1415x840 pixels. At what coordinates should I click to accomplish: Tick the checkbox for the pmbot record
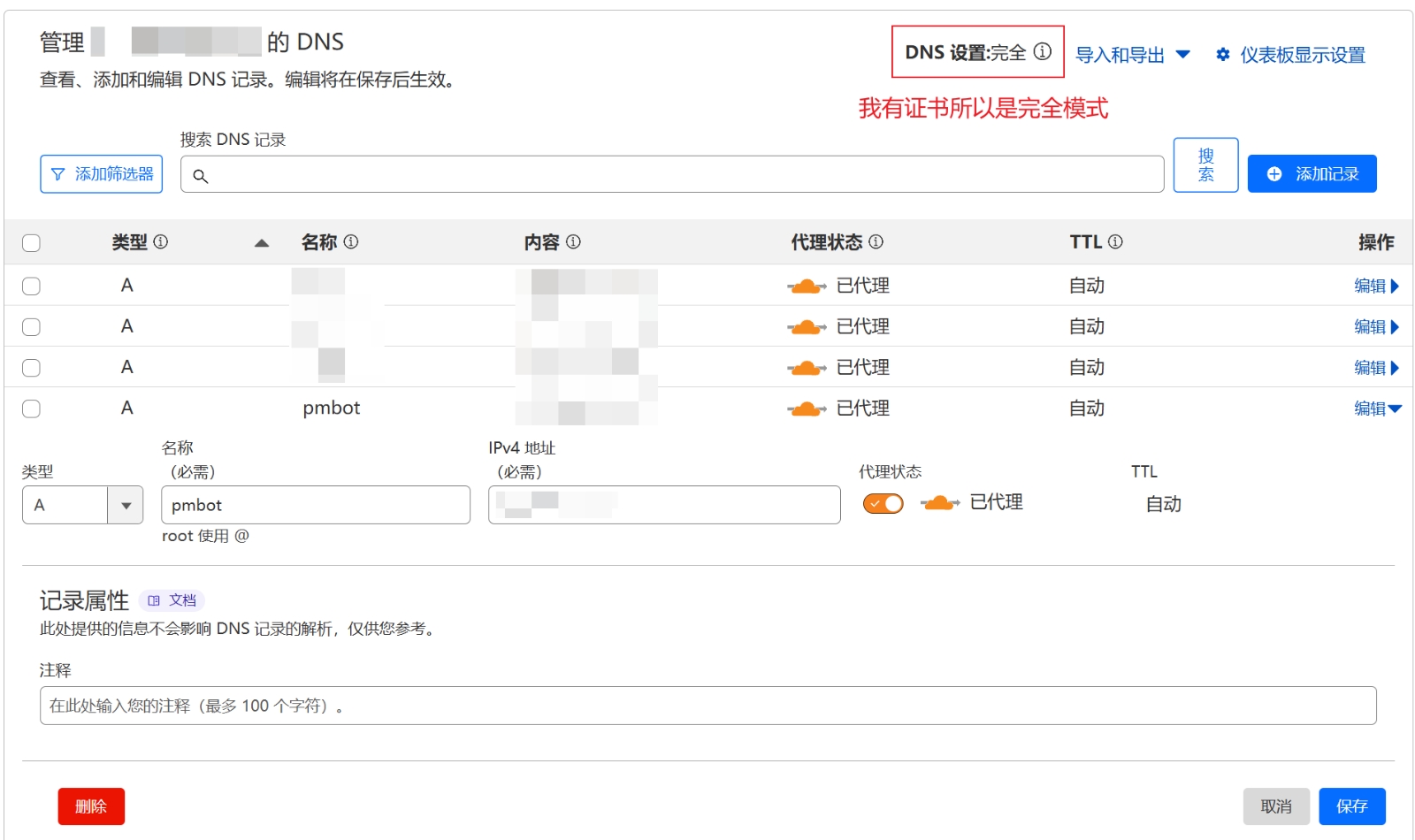[x=31, y=409]
